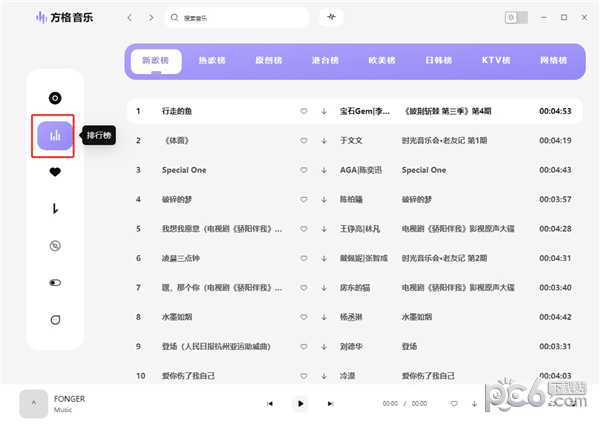
Task: Play the previous track
Action: click(x=270, y=404)
